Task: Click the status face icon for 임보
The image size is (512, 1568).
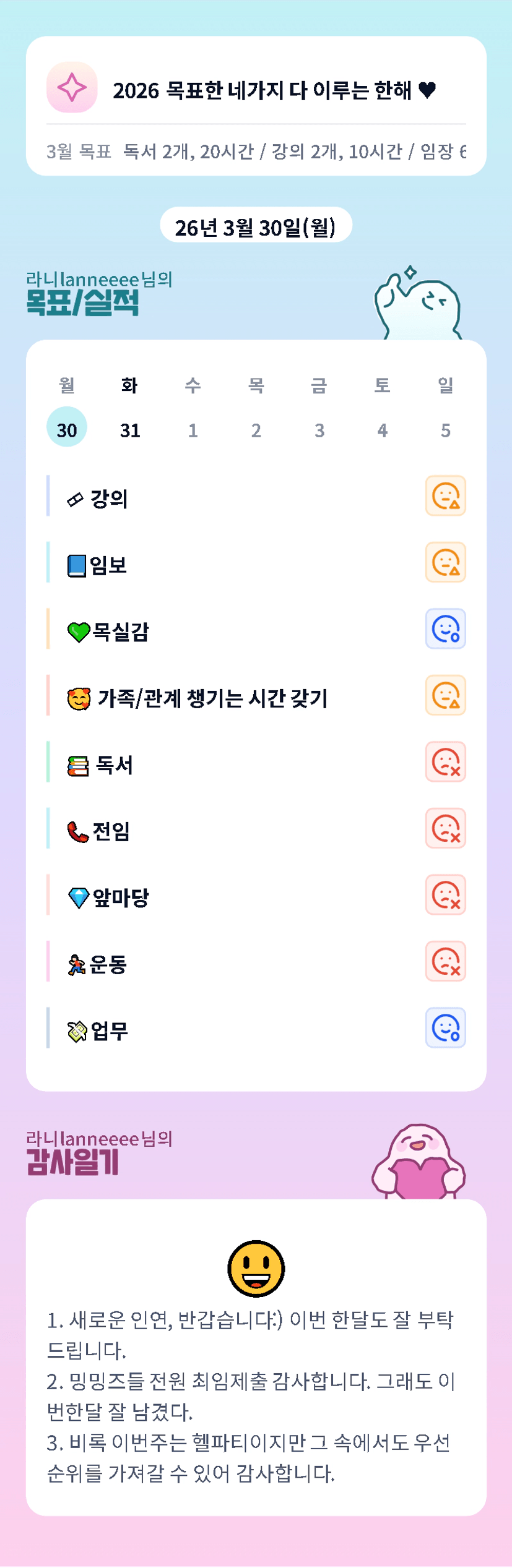Action: coord(445,563)
